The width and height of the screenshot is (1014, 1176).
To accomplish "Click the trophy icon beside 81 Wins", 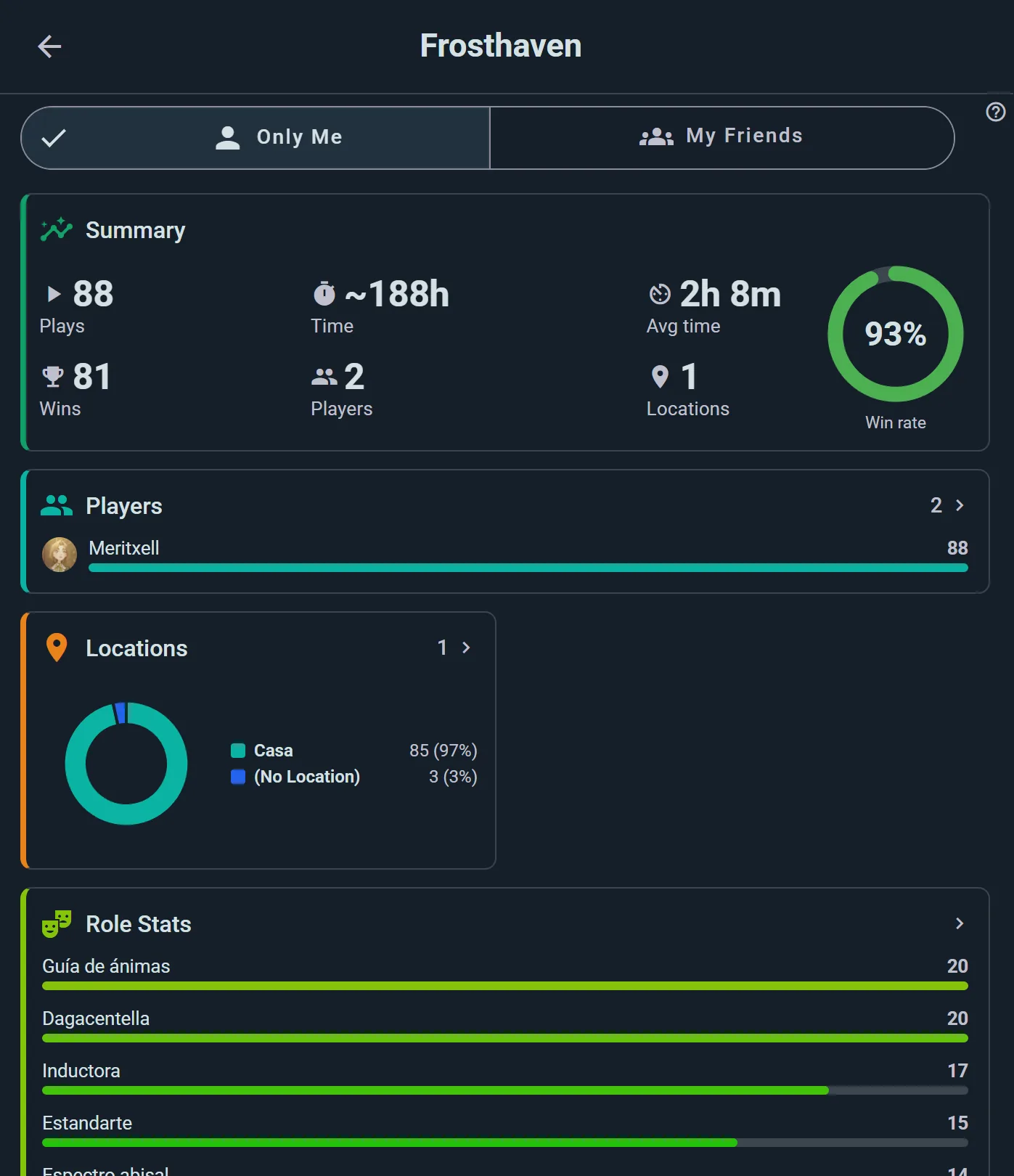I will point(52,377).
